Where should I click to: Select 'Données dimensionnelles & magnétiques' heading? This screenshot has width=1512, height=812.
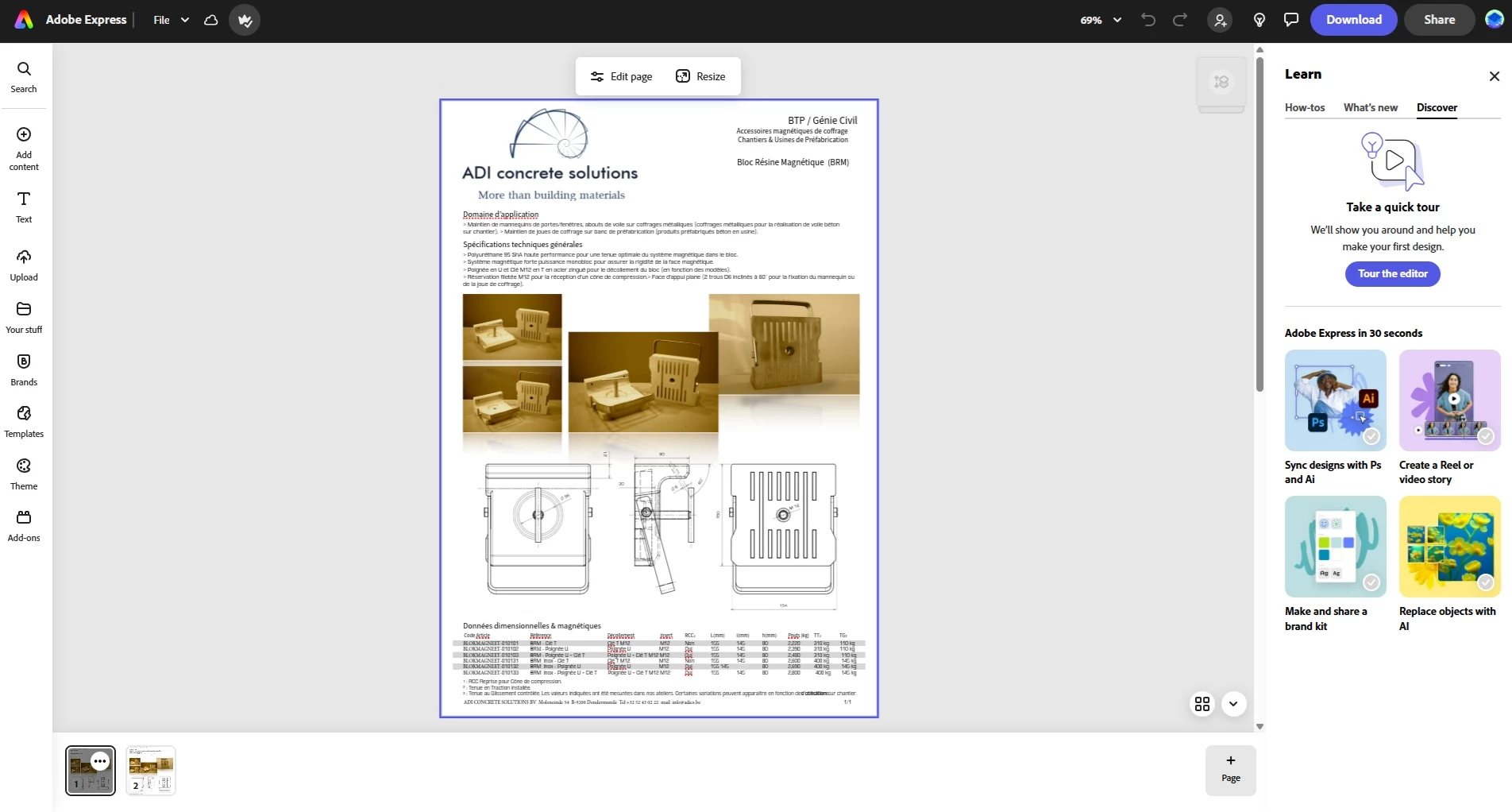(532, 626)
